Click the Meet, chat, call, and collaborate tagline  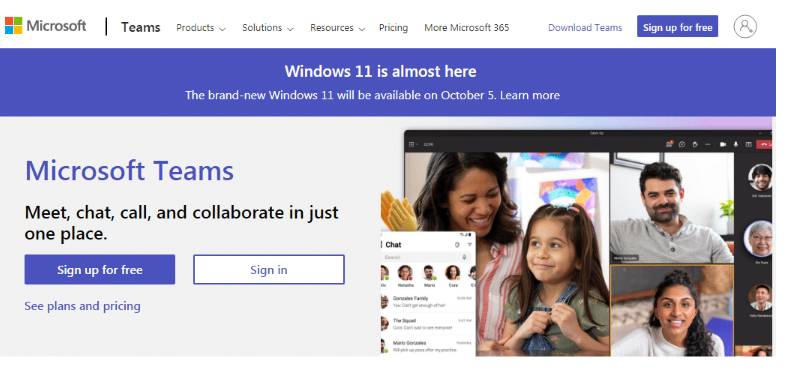pyautogui.click(x=182, y=223)
